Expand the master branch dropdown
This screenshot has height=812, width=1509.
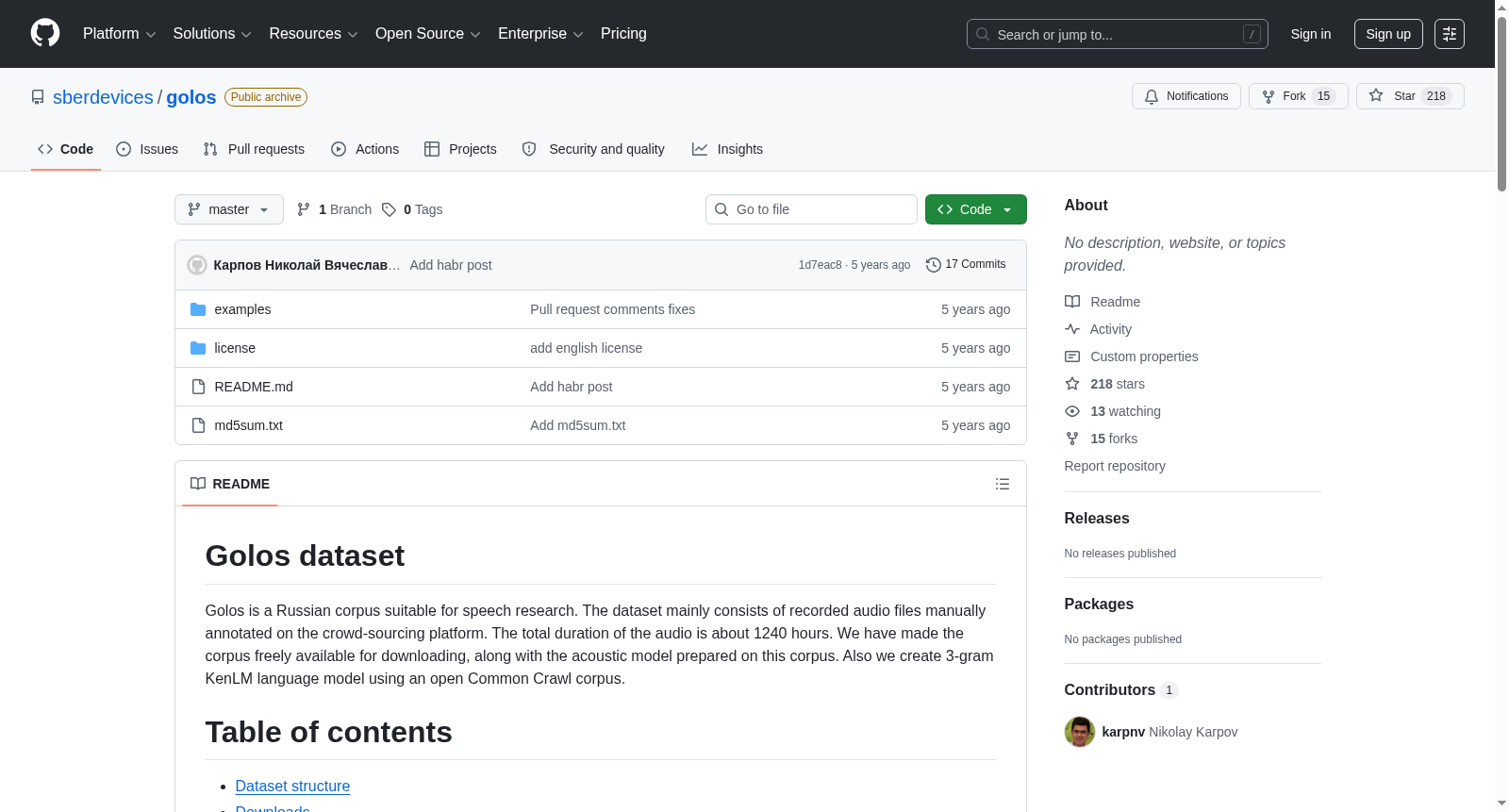click(229, 209)
